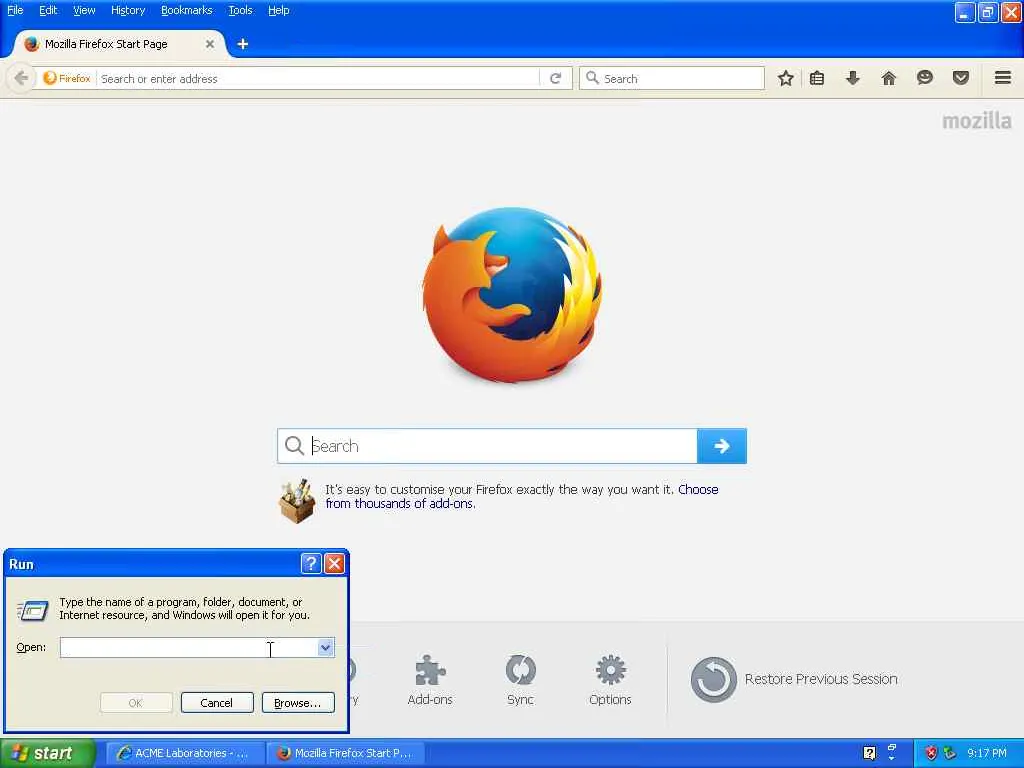The width and height of the screenshot is (1024, 768).
Task: Close the Mozilla Firefox Start Page tab
Action: tap(210, 44)
